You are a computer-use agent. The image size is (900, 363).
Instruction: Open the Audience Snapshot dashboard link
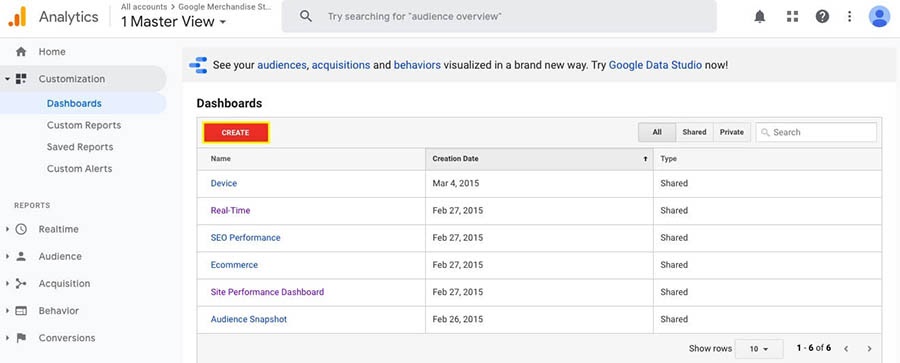click(x=249, y=319)
